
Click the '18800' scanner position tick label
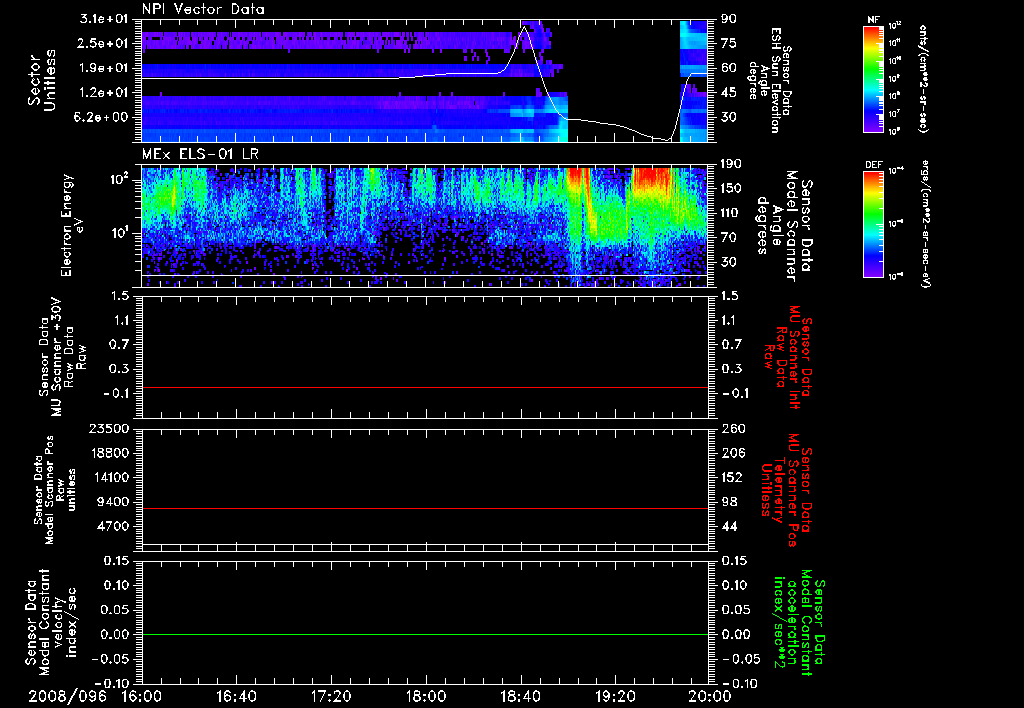click(x=108, y=453)
